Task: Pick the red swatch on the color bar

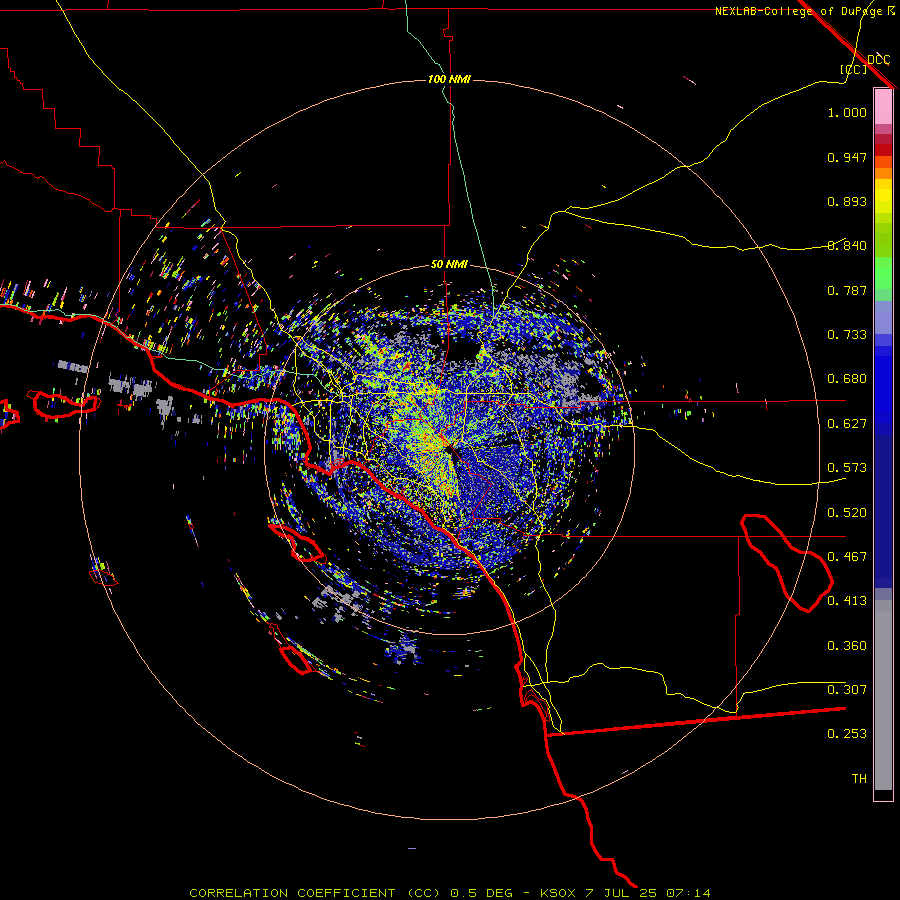Action: tap(883, 150)
